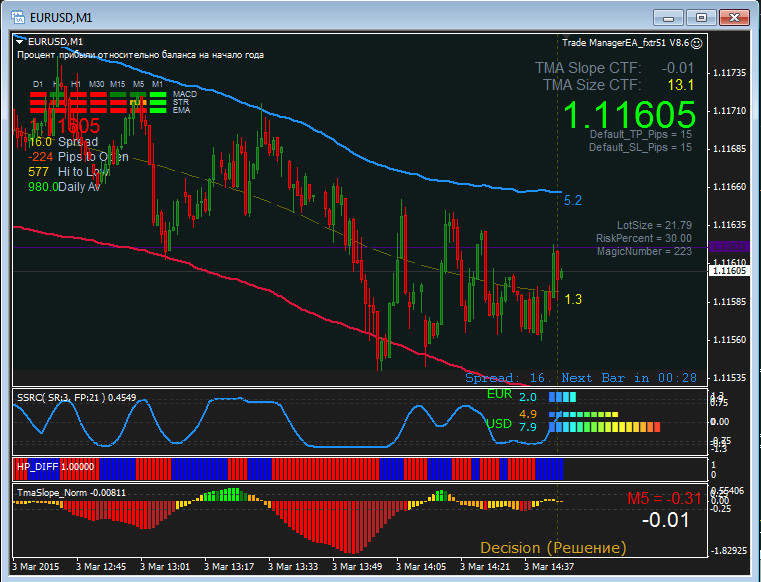This screenshot has width=761, height=582.
Task: Click the MACD row label
Action: pos(185,94)
